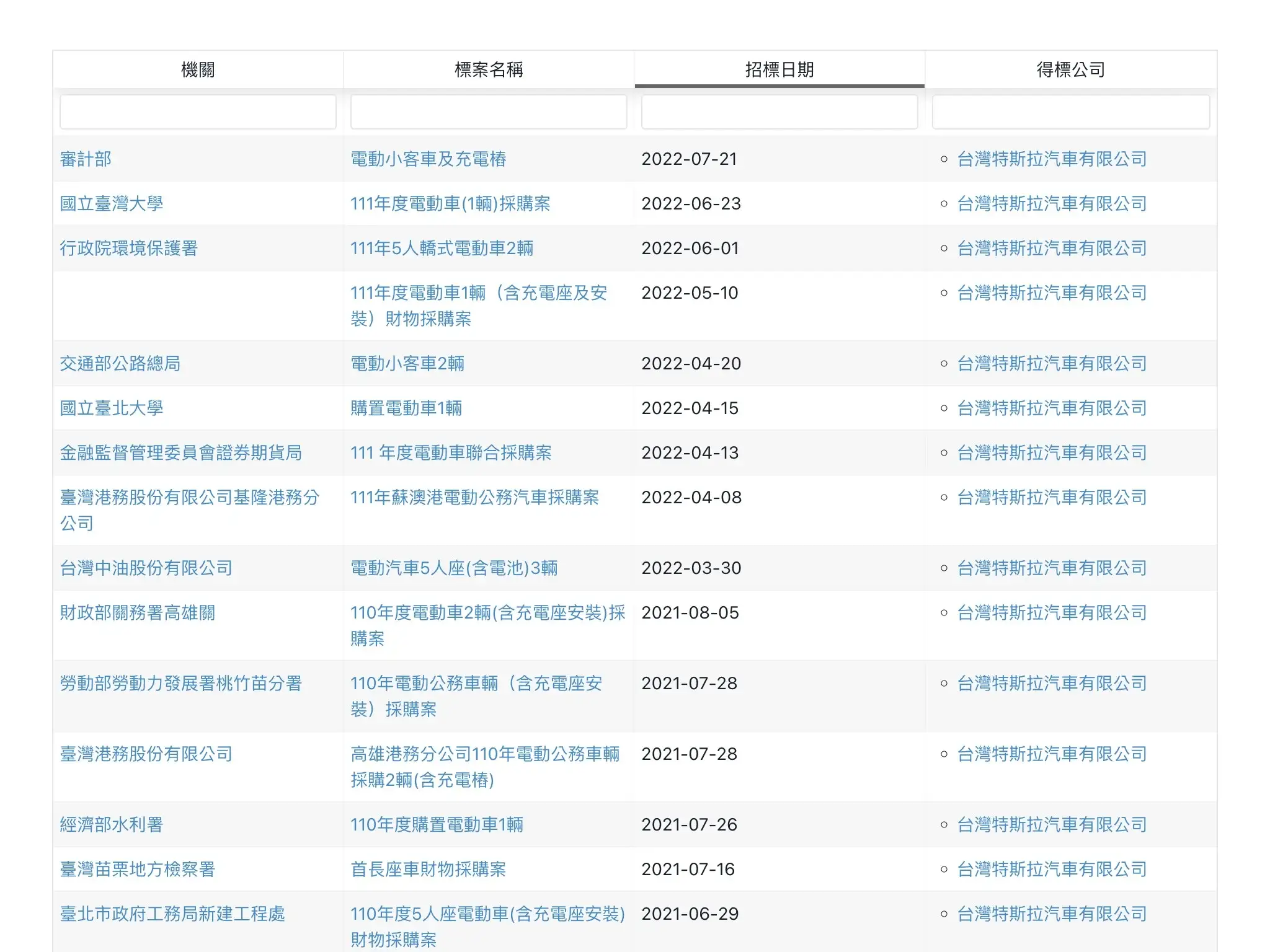Open the 審計部 agency link
Viewport: 1270px width, 952px height.
coord(86,159)
